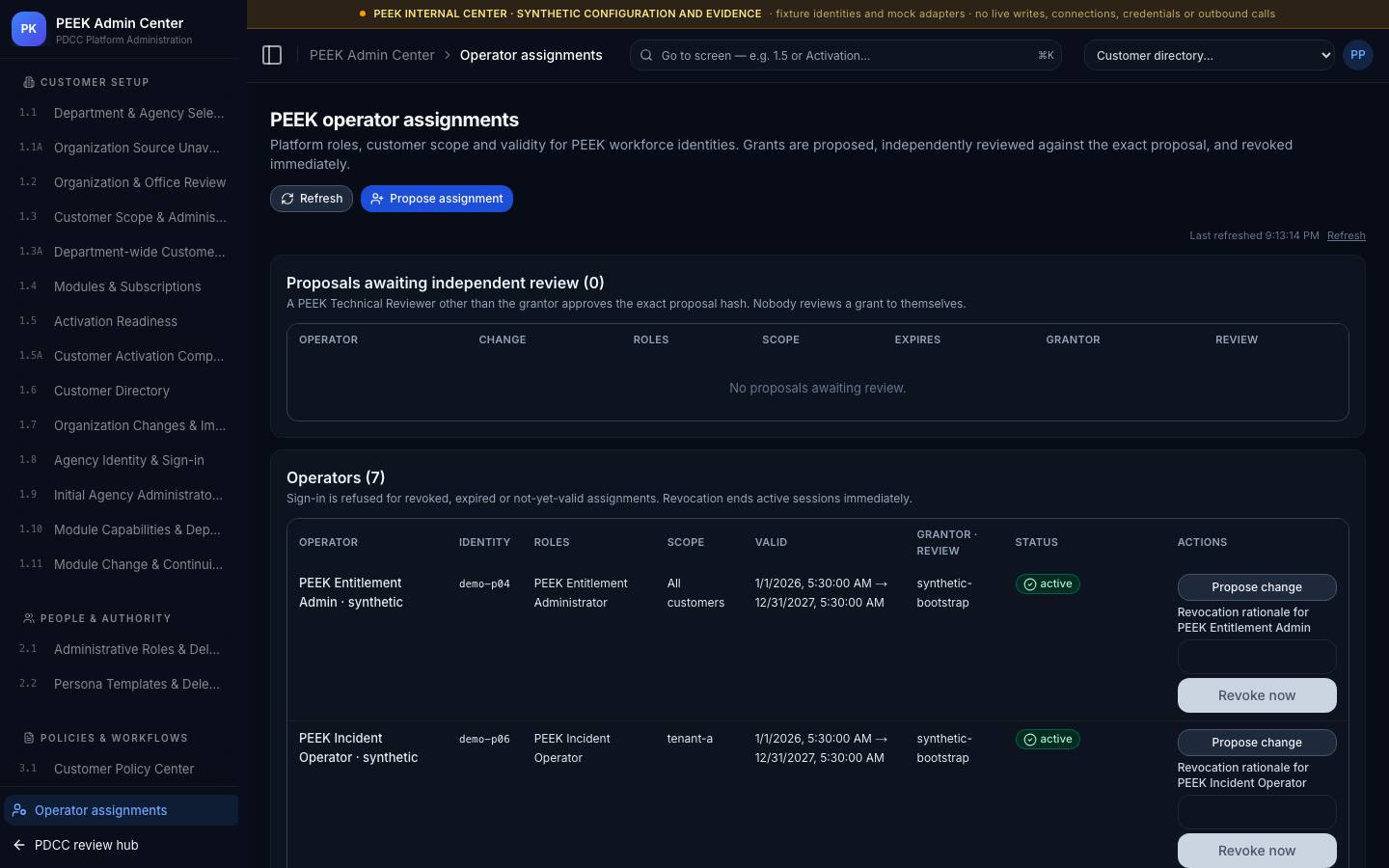This screenshot has width=1389, height=868.
Task: Focus the Go to screen search field
Action: click(x=846, y=55)
